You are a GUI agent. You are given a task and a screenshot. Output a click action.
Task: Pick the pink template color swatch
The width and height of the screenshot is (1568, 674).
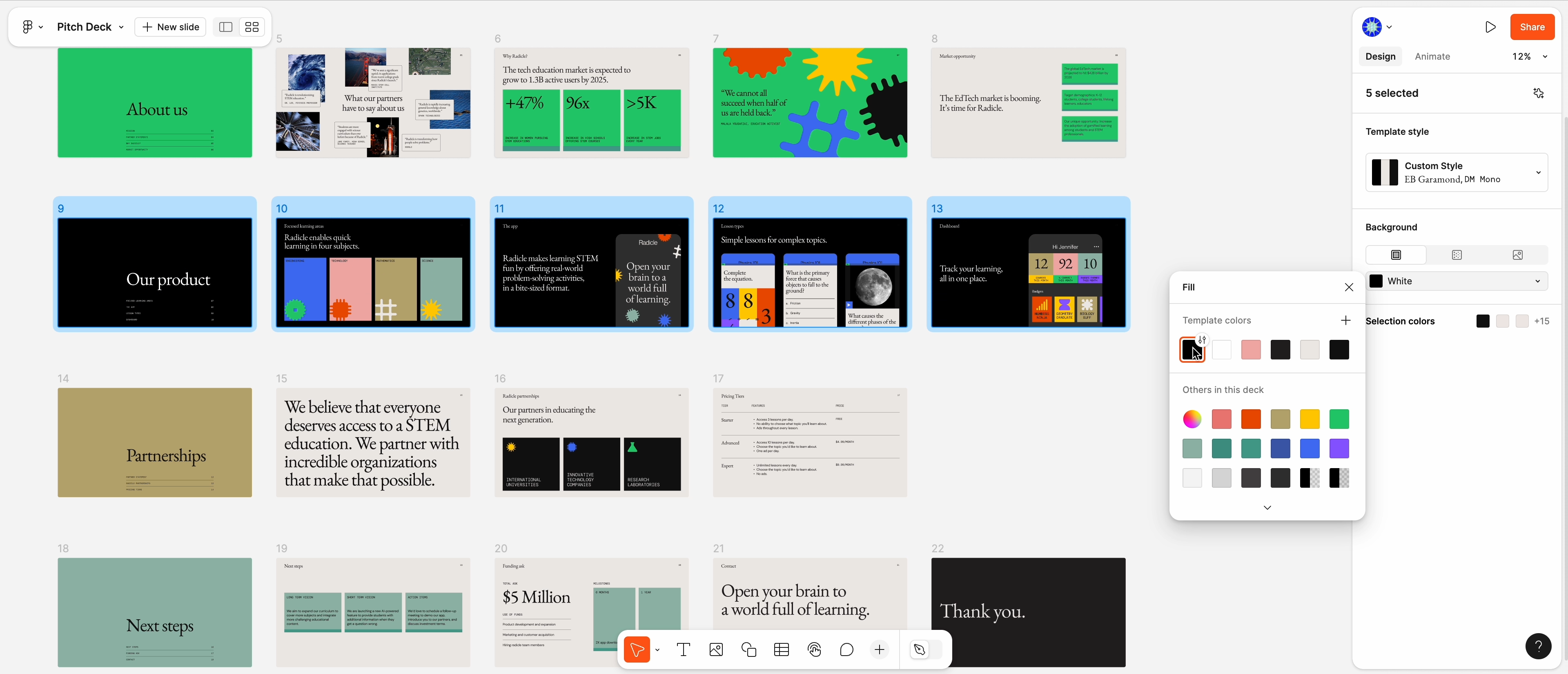[1250, 350]
